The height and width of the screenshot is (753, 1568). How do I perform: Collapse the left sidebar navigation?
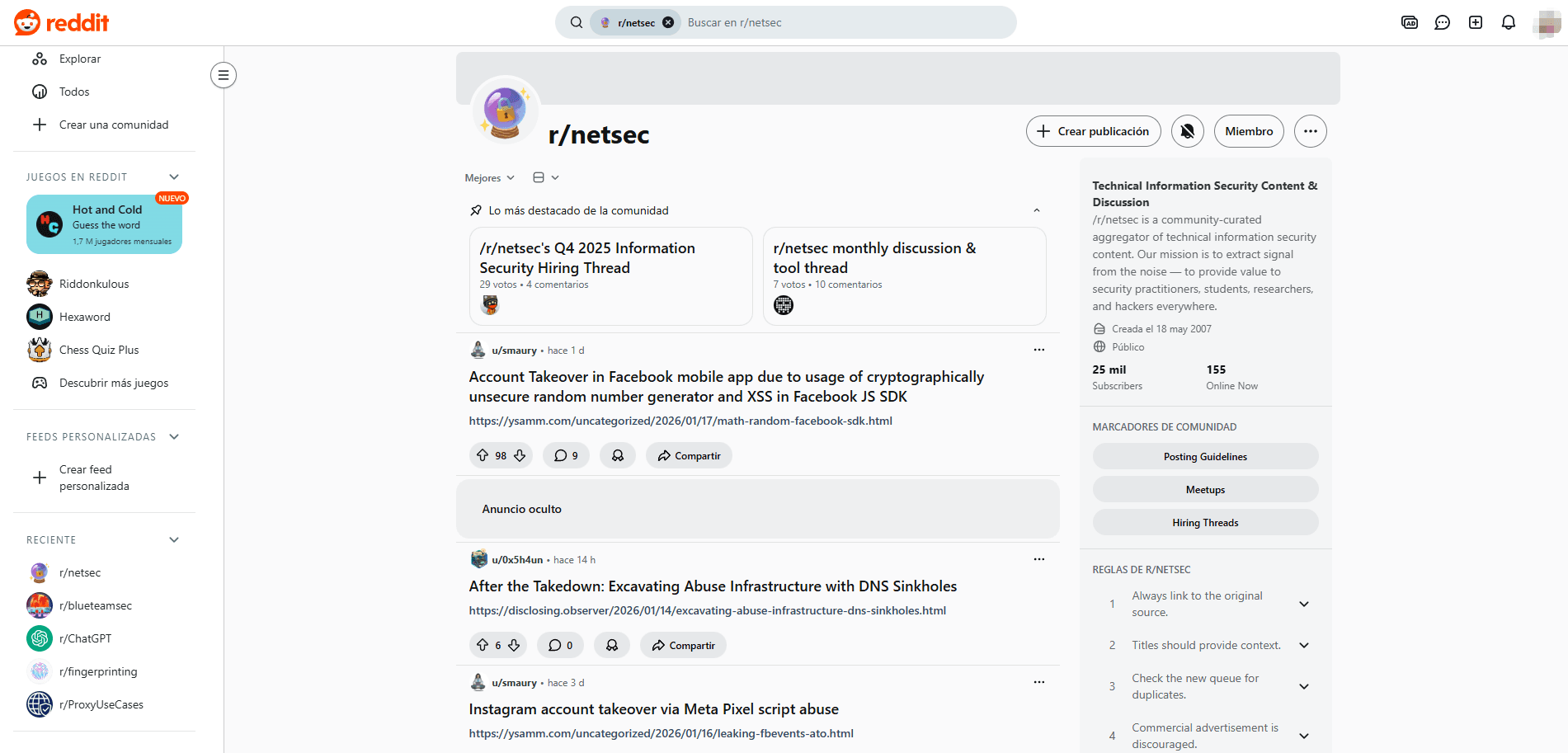point(223,75)
